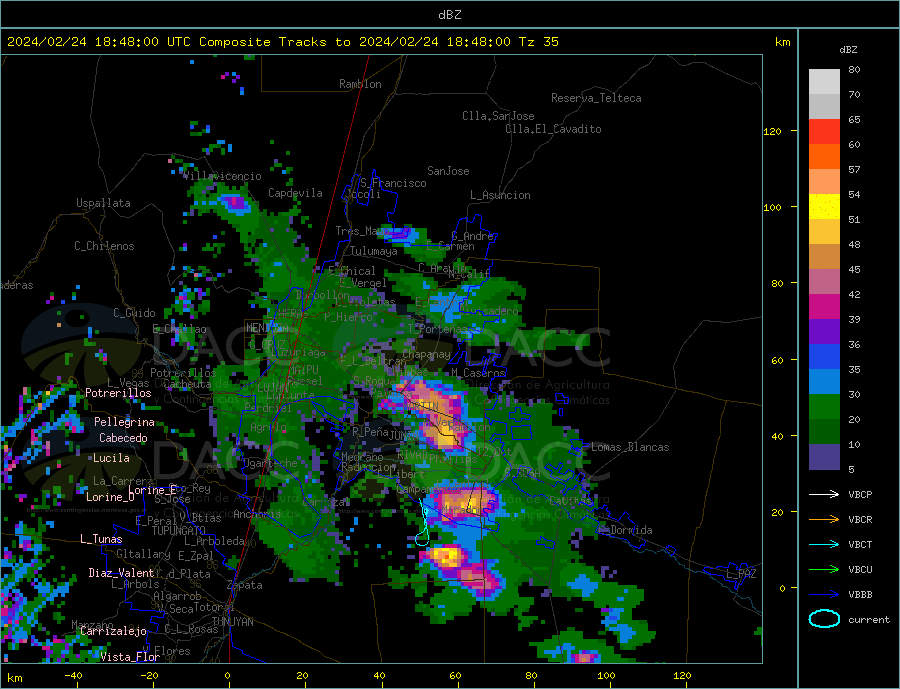Click the cyan 'current' ellipse in legend
This screenshot has width=900, height=689.
824,619
